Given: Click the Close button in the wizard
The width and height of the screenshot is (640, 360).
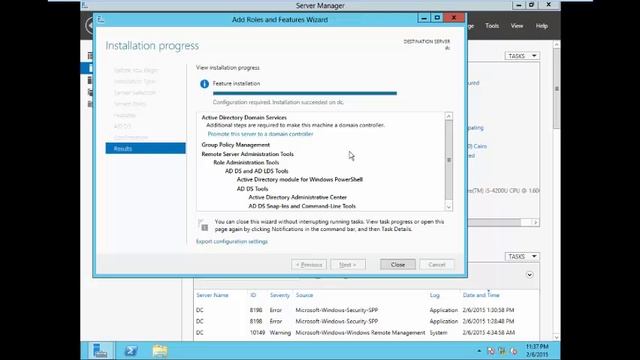Looking at the screenshot, I should coord(398,264).
